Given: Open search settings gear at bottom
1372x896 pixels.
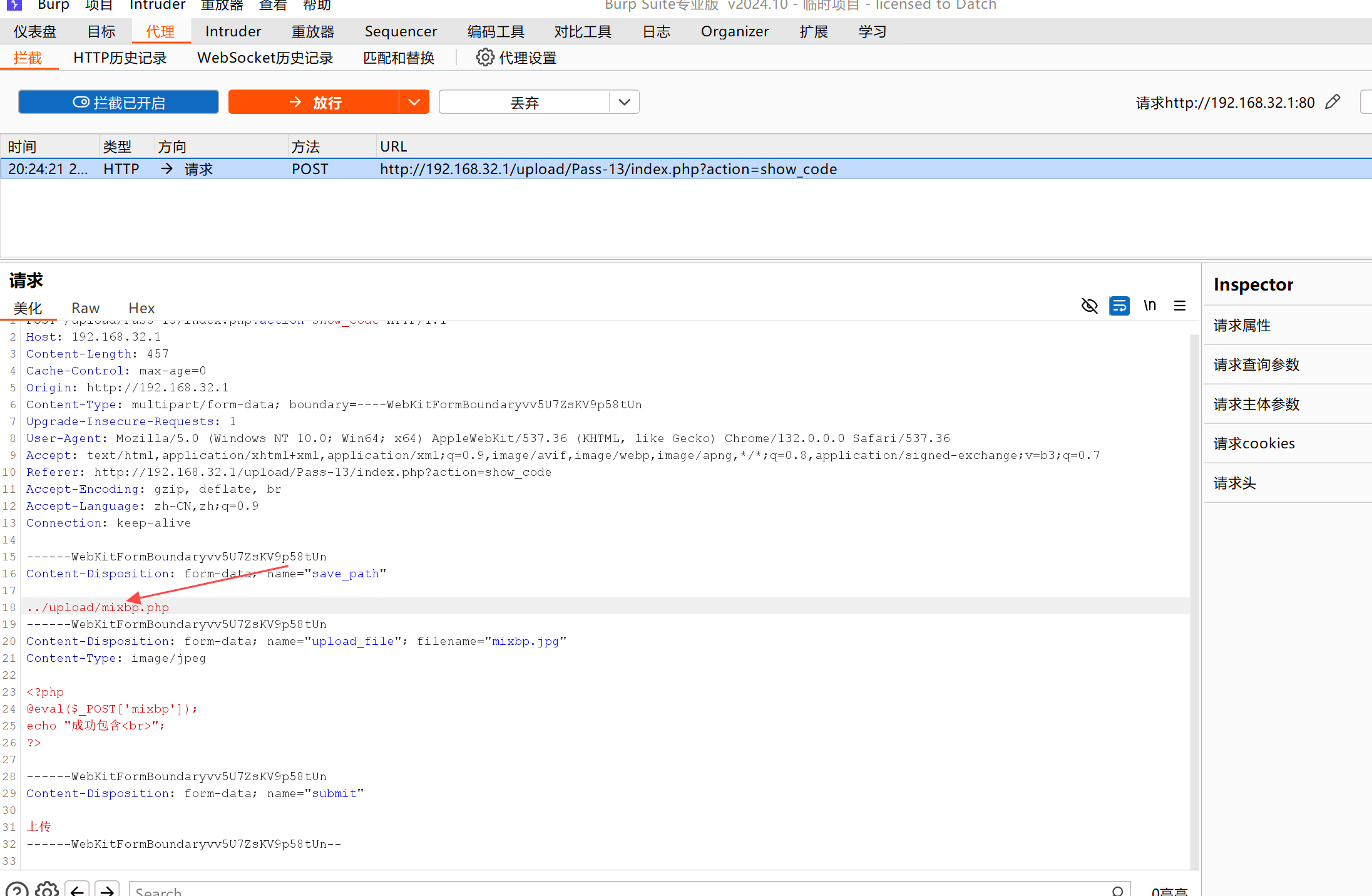Looking at the screenshot, I should point(47,890).
